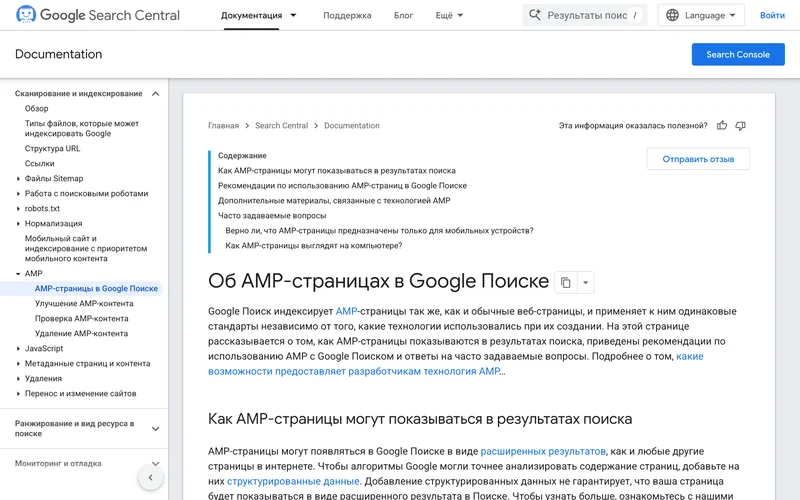Expand the Файлы Sitemap tree item
Viewport: 800px width, 500px height.
tap(18, 179)
